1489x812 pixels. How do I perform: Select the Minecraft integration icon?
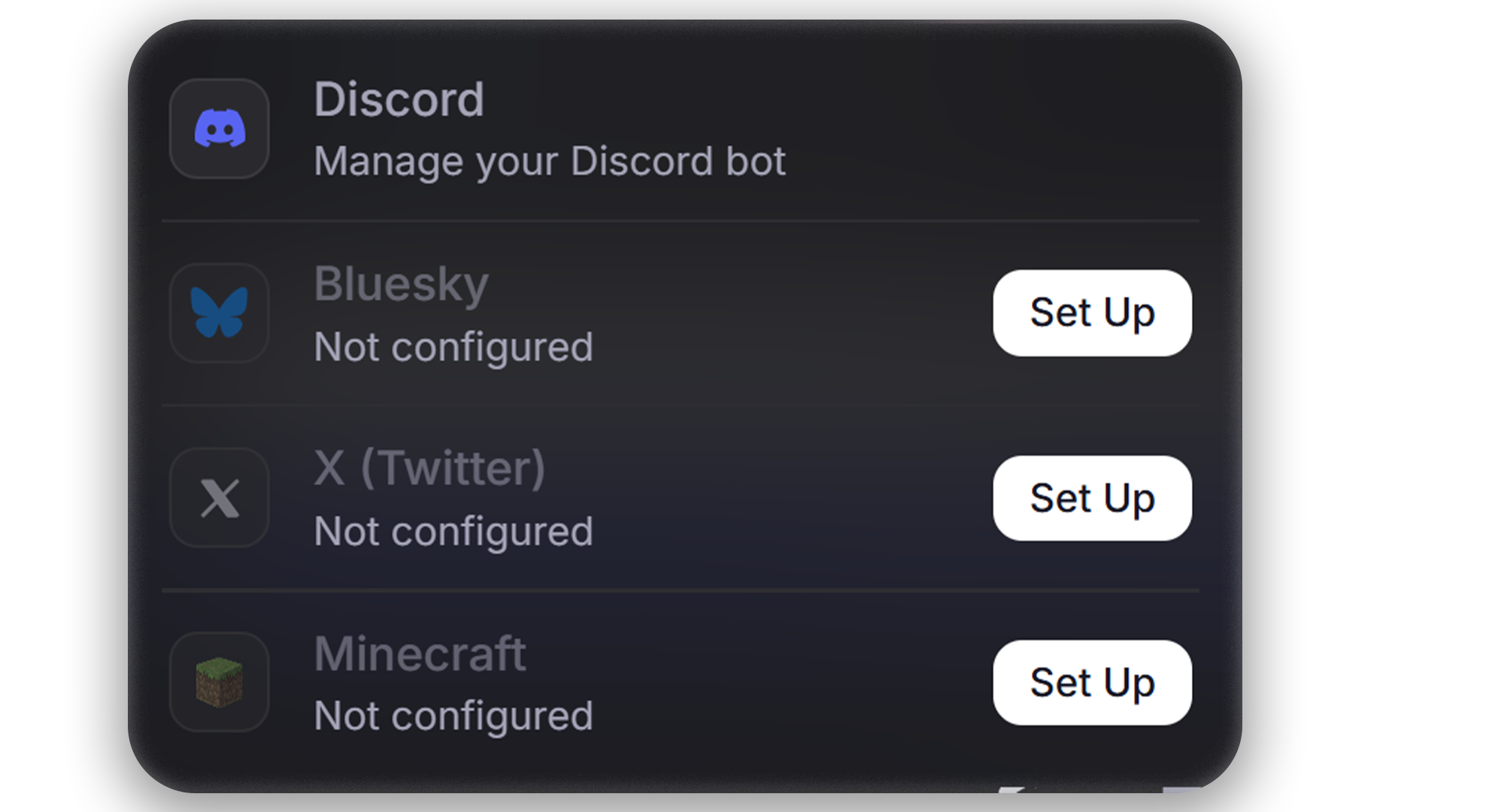click(219, 683)
